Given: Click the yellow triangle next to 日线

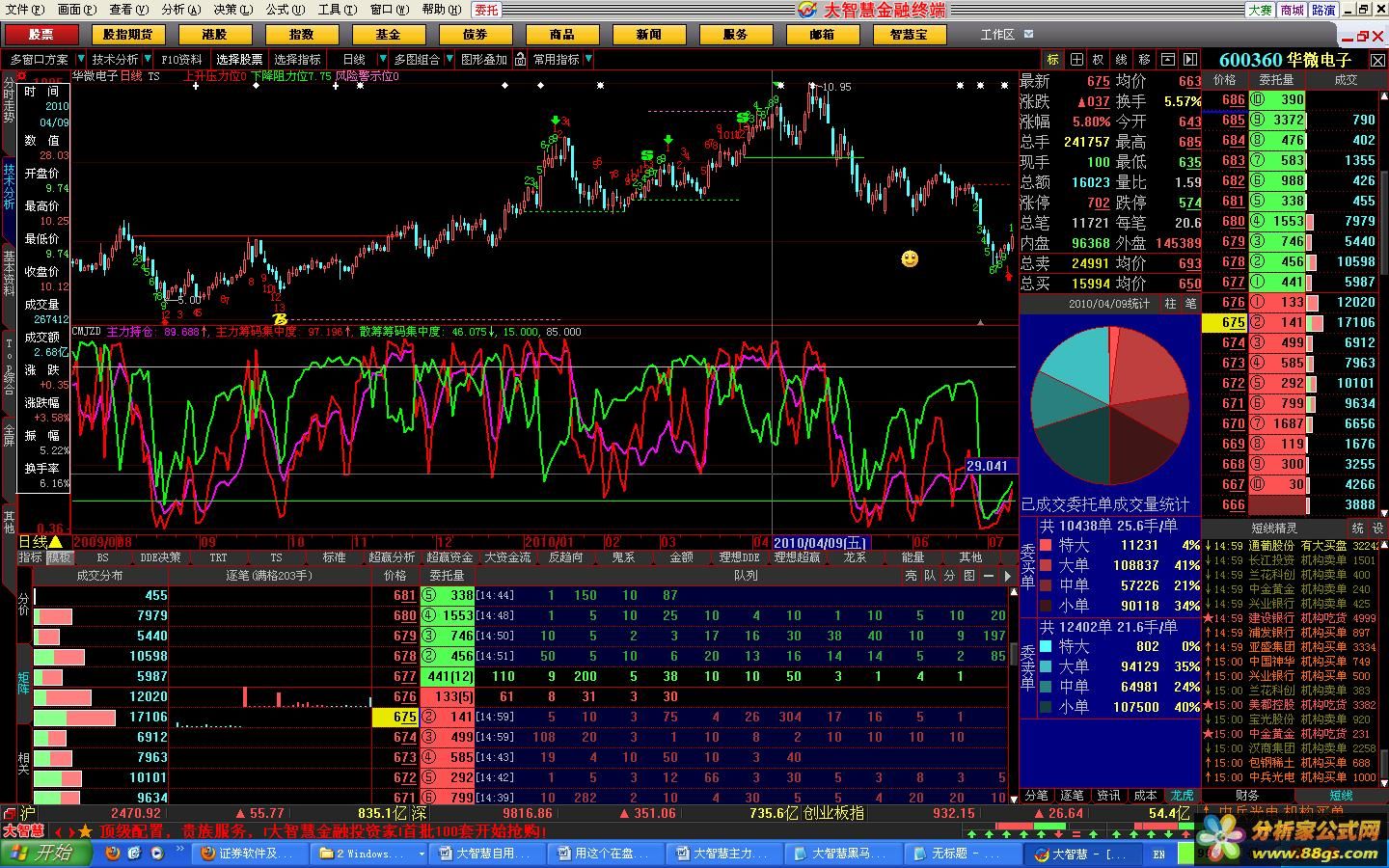Looking at the screenshot, I should [x=56, y=543].
